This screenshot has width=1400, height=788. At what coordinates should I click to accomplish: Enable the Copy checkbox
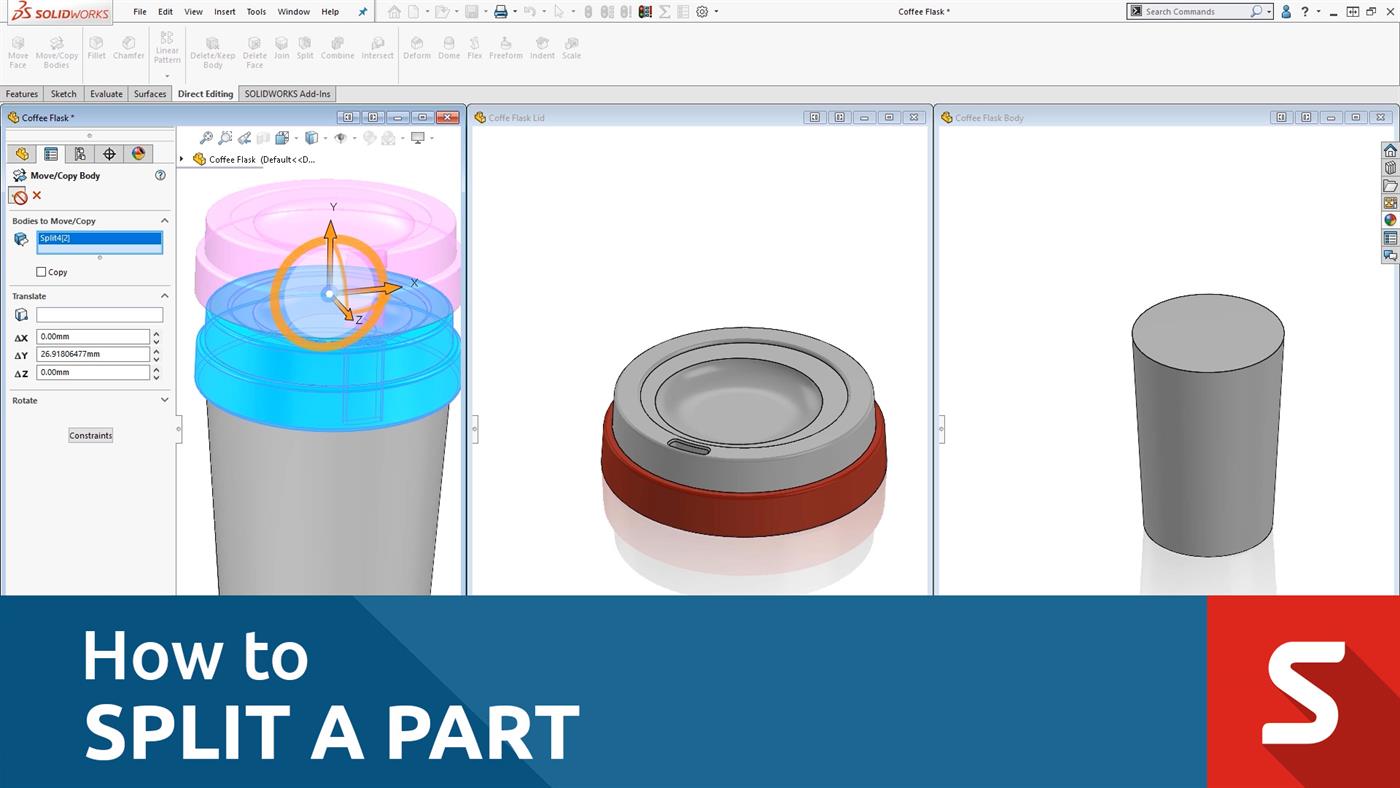pos(41,272)
